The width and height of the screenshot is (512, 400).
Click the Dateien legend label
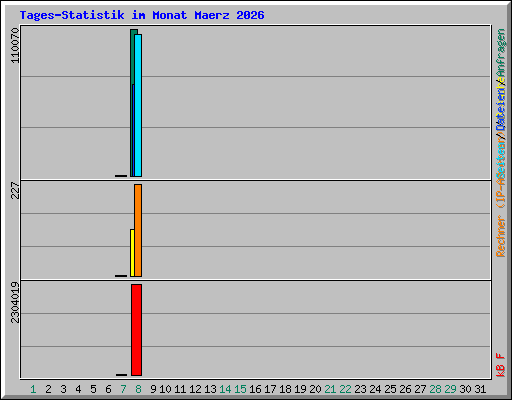point(501,107)
